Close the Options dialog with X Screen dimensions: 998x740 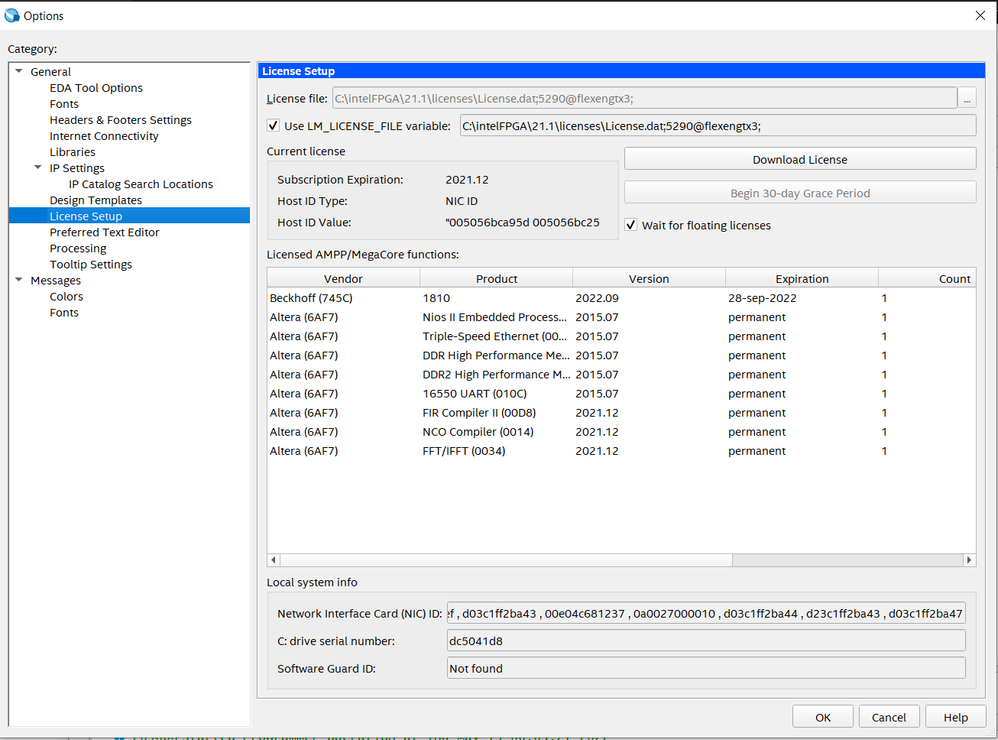pyautogui.click(x=979, y=15)
